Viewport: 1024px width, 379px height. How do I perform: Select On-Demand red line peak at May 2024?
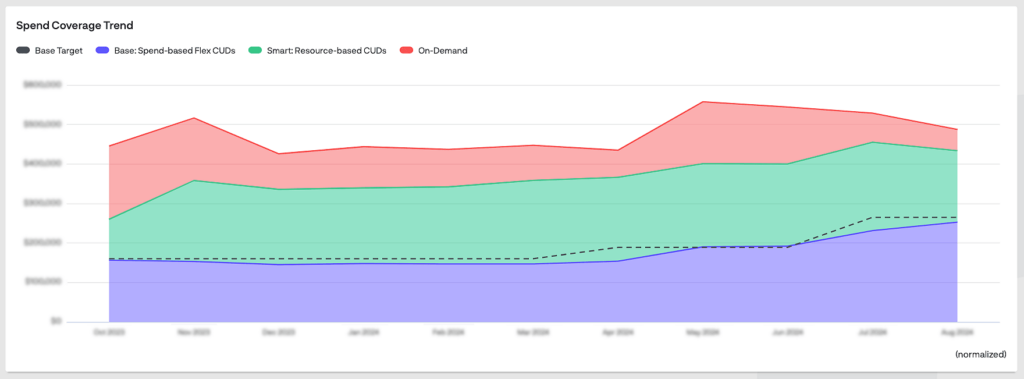tap(703, 101)
